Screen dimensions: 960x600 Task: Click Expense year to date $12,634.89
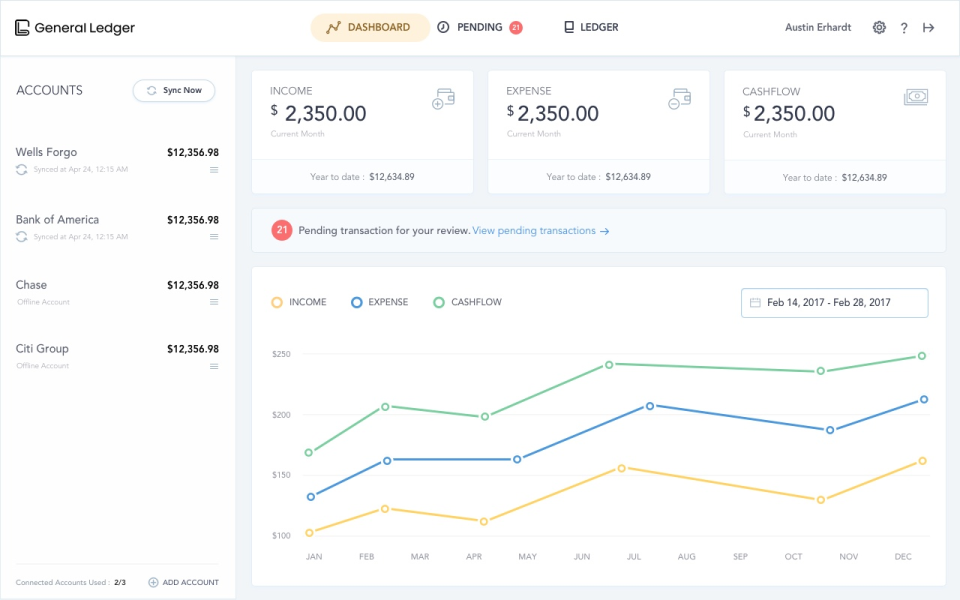click(628, 177)
